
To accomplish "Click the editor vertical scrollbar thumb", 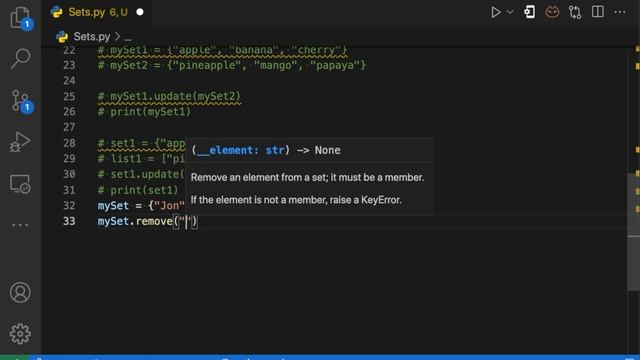I will tap(633, 232).
